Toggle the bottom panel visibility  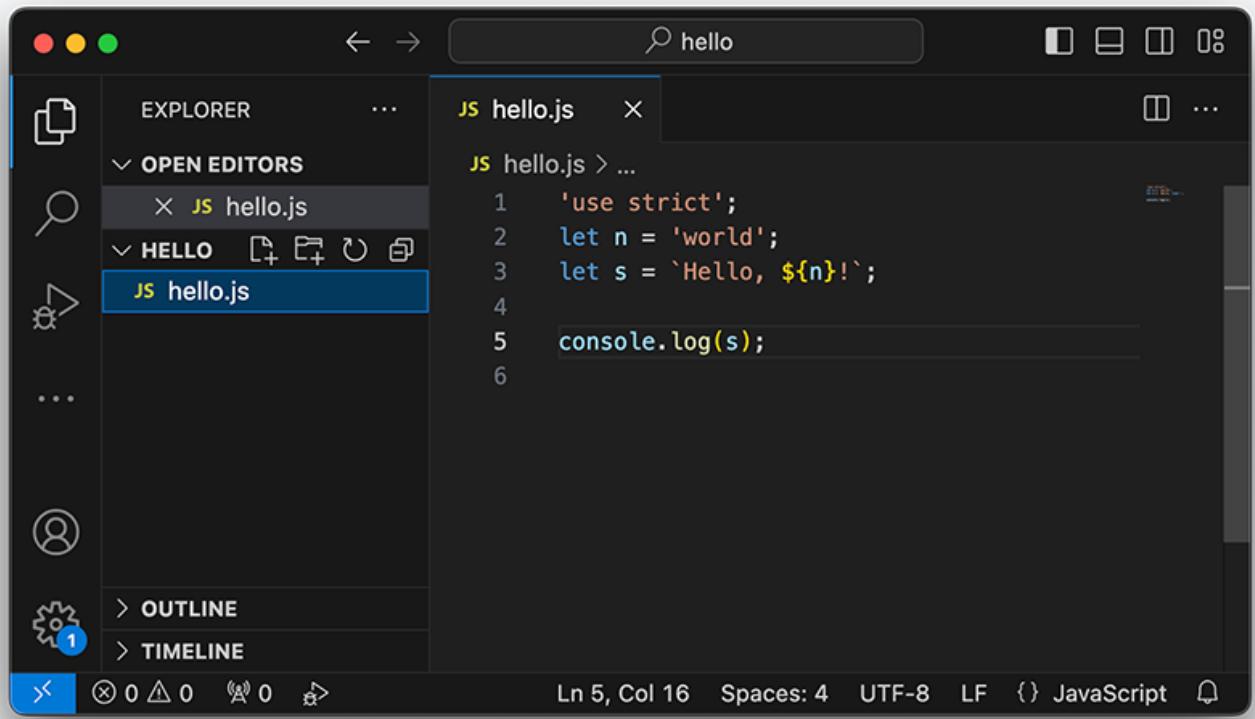[x=1109, y=41]
